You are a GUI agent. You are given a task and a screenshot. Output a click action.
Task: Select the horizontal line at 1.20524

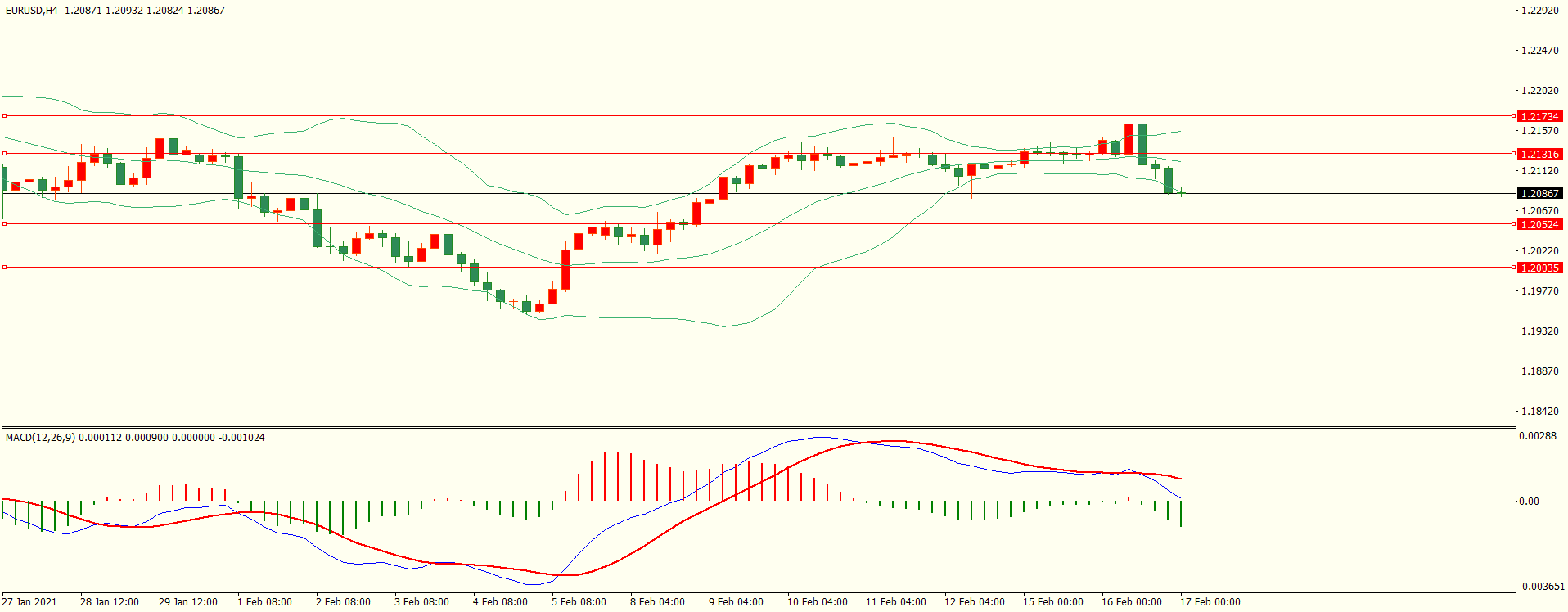tap(757, 224)
